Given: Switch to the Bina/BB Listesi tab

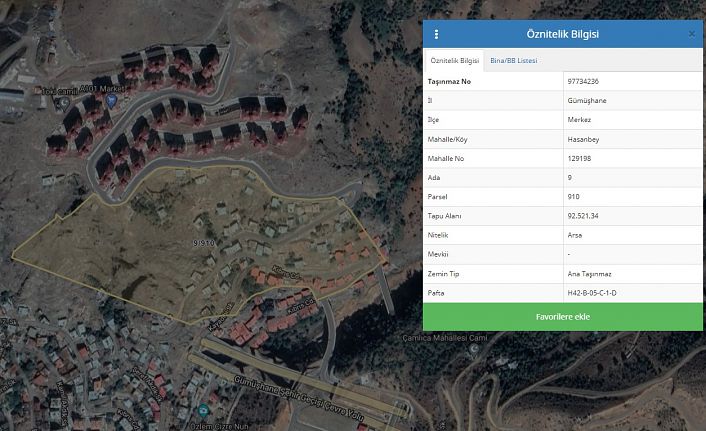Looking at the screenshot, I should click(513, 61).
